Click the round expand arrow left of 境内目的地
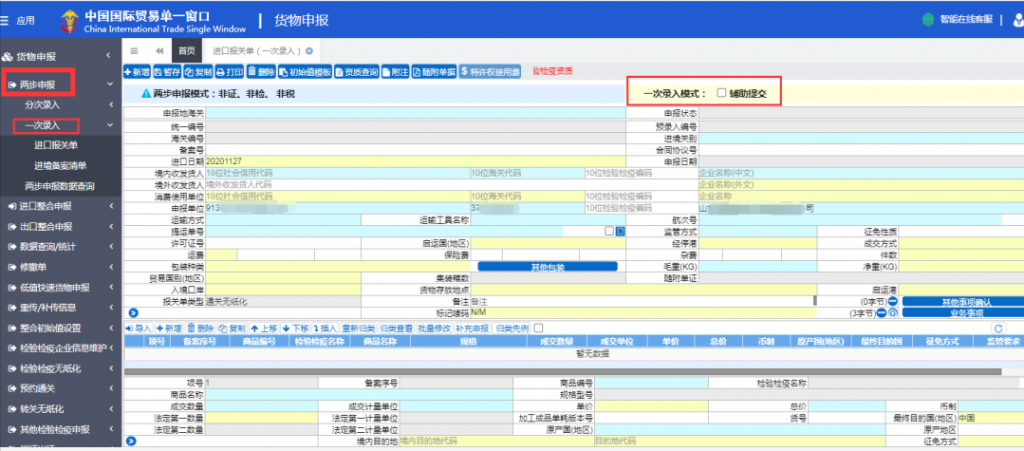This screenshot has width=1024, height=451. pyautogui.click(x=131, y=442)
